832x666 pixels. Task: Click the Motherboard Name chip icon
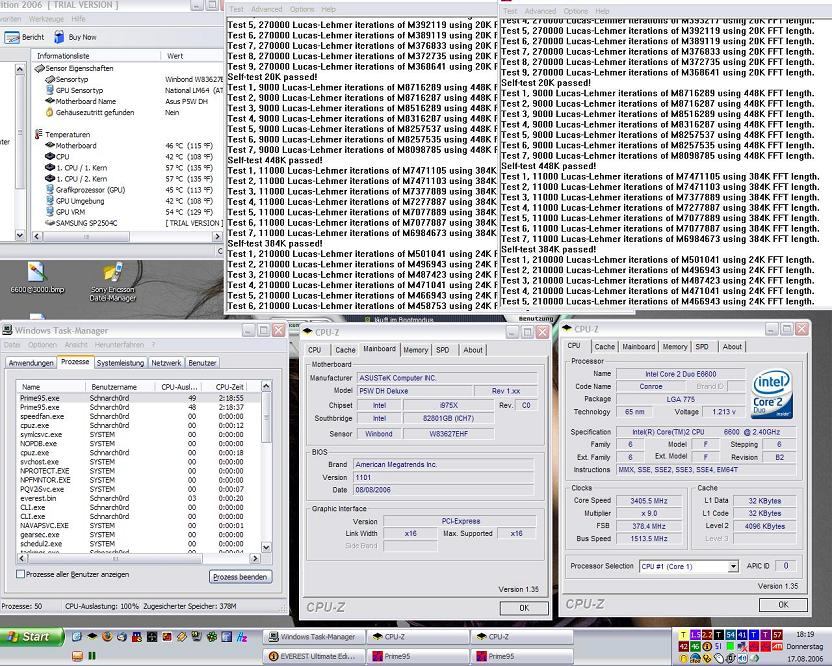tap(50, 101)
